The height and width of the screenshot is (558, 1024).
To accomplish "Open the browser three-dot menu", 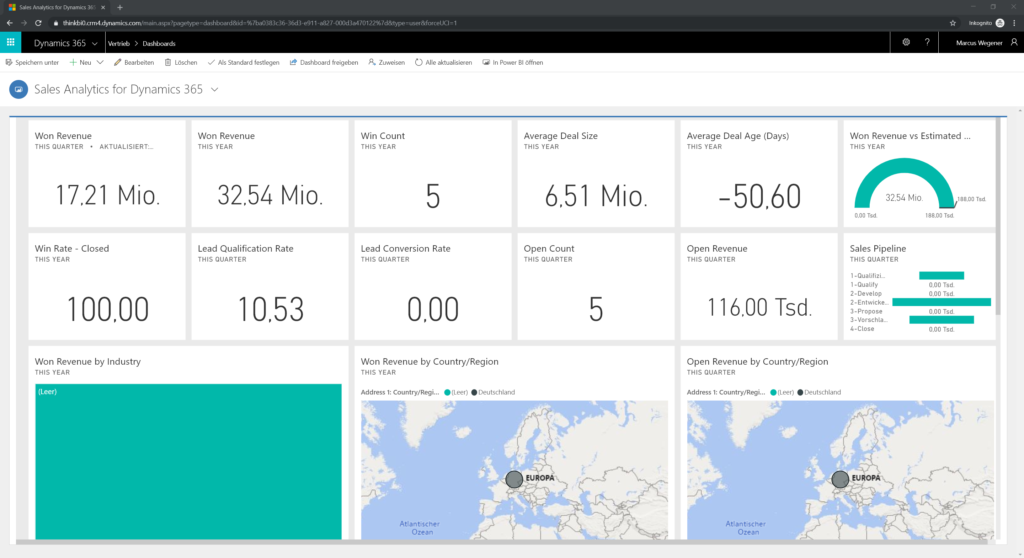I will click(1014, 23).
